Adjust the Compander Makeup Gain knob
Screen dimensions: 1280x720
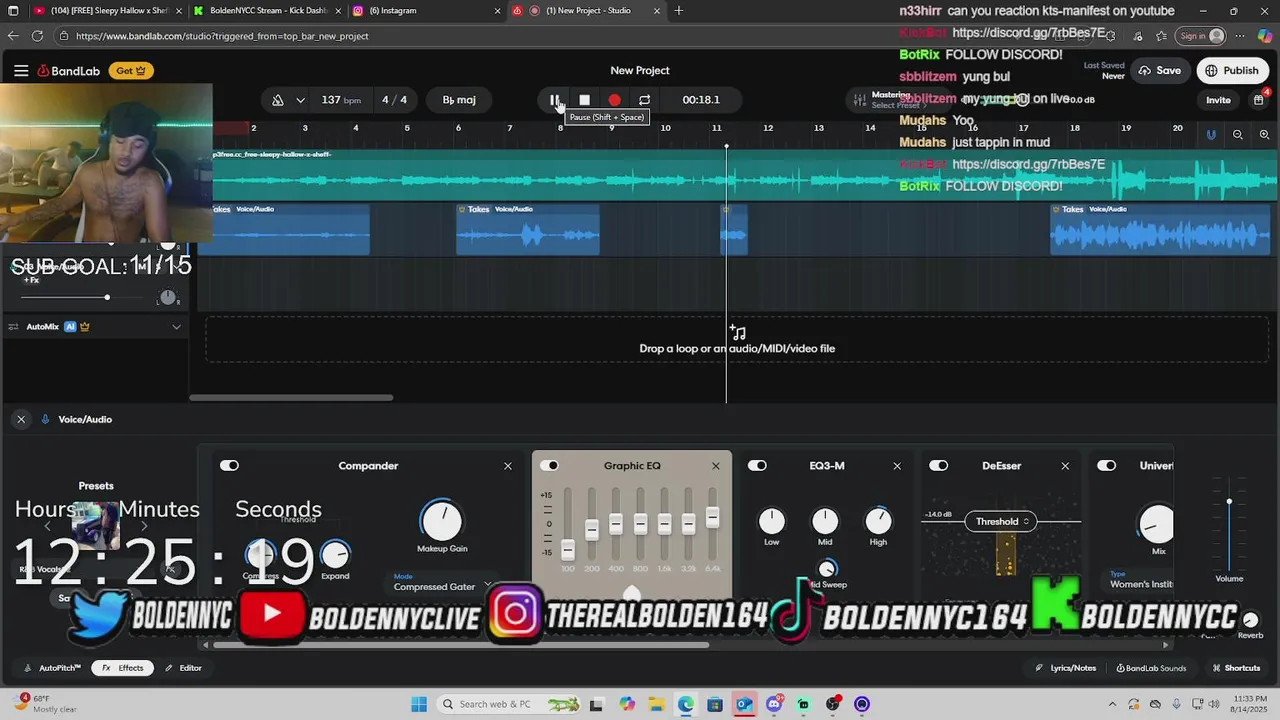coord(441,521)
